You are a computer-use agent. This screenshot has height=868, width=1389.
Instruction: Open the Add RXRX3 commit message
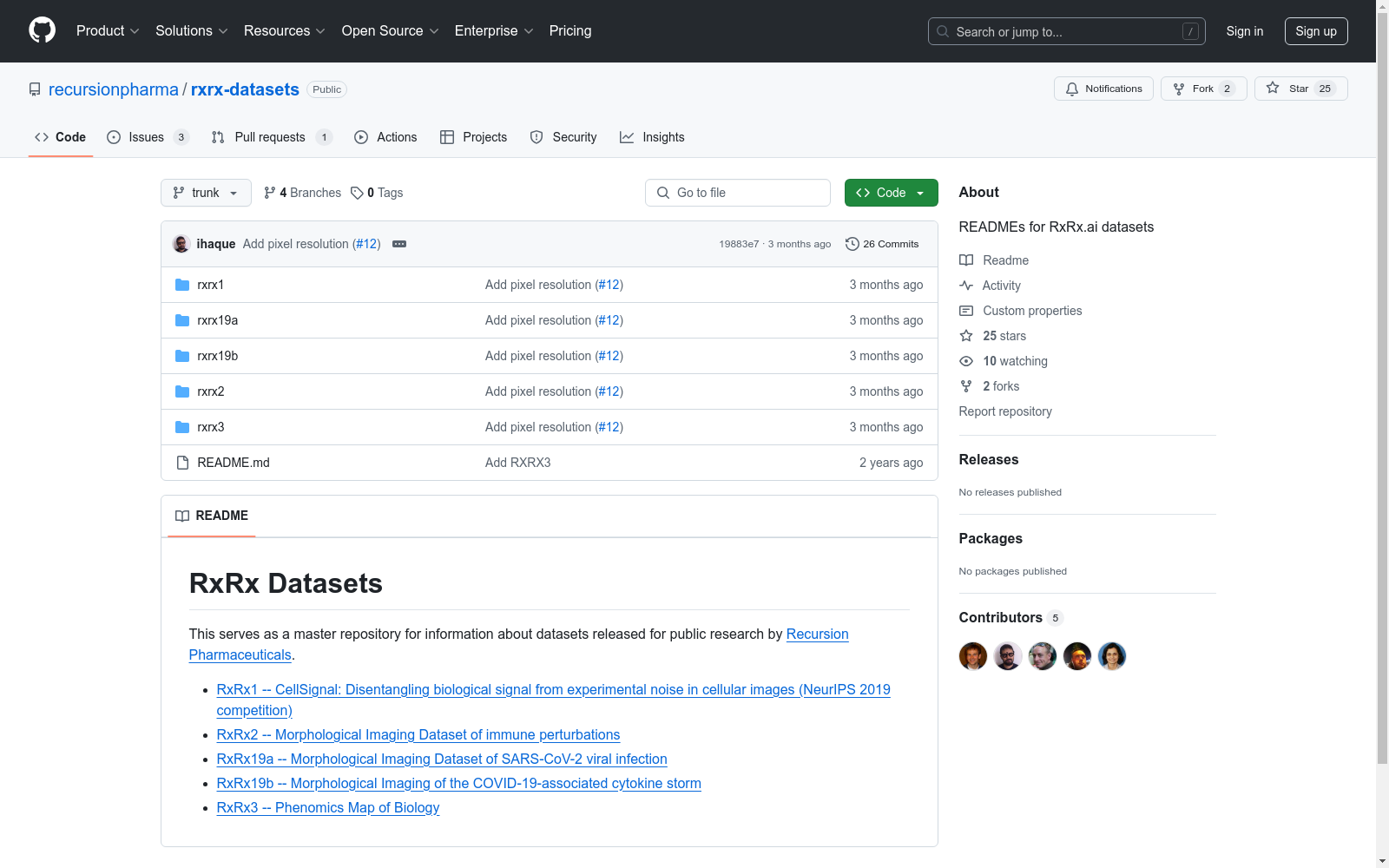[517, 463]
